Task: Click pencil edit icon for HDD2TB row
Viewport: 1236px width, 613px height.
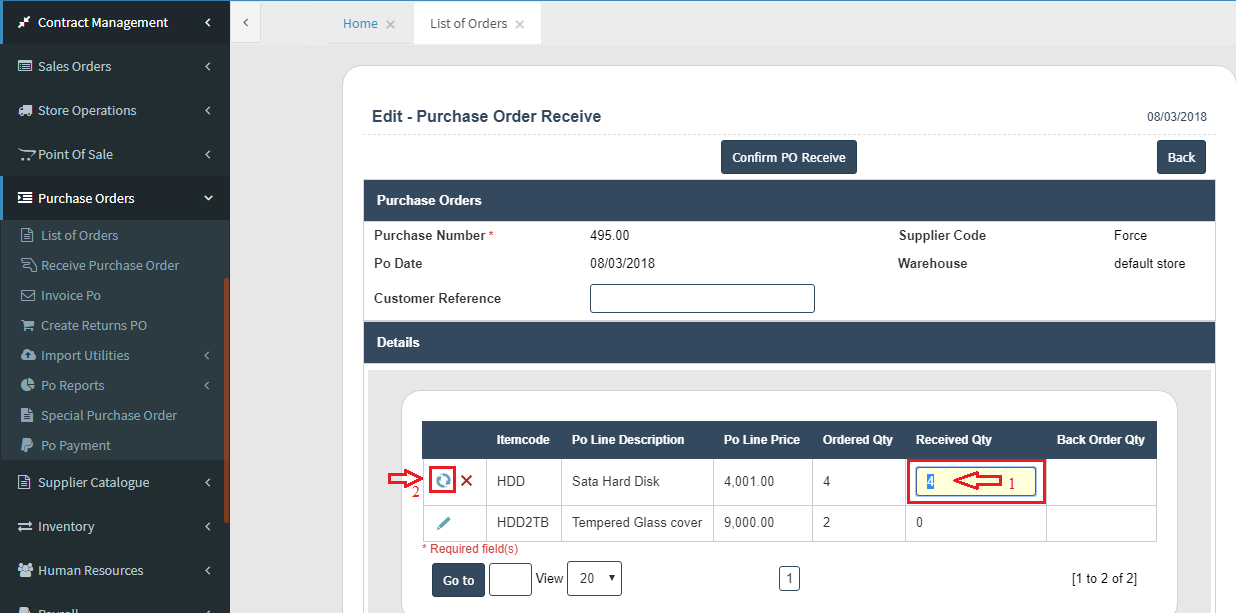Action: pos(444,523)
